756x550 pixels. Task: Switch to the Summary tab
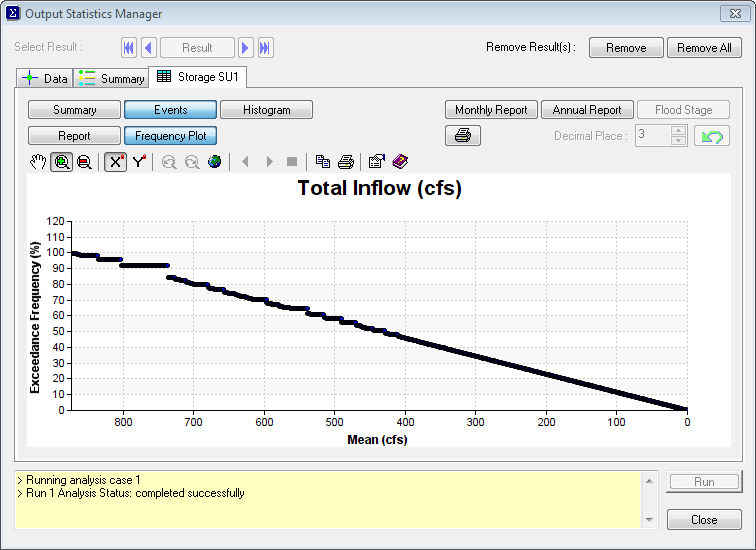[111, 79]
